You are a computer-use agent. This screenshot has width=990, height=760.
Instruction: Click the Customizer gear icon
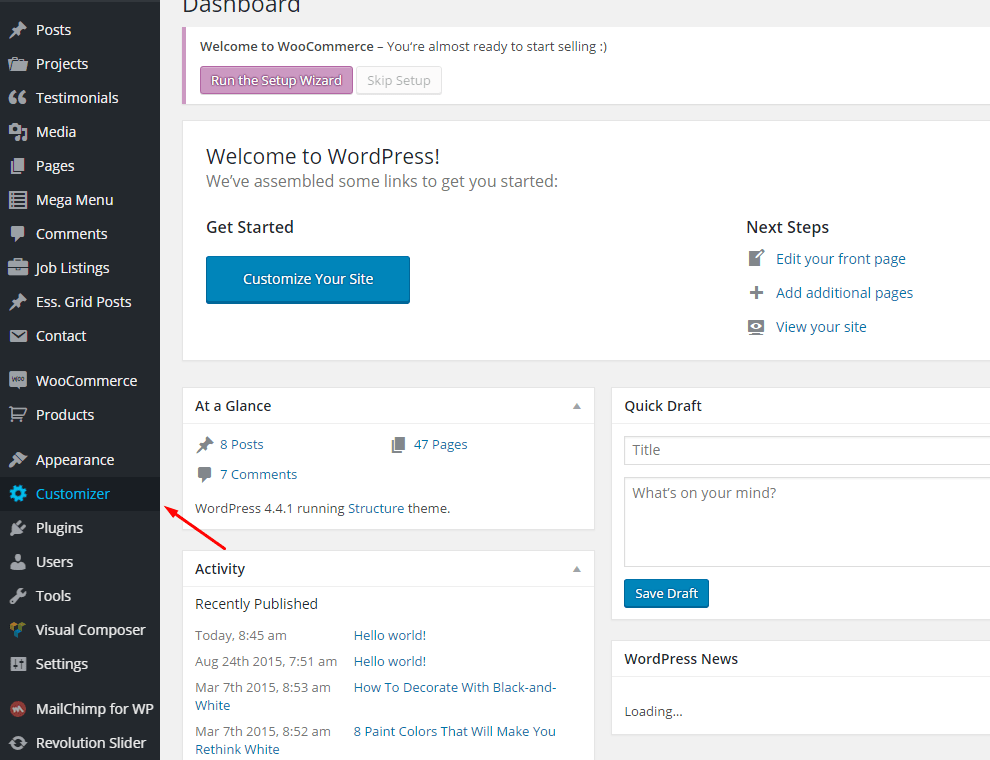(x=18, y=494)
